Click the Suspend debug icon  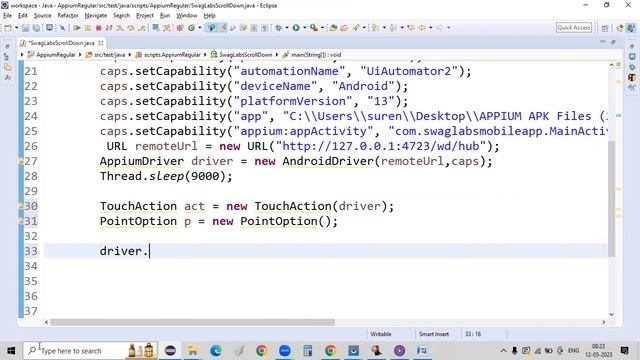[x=88, y=28]
